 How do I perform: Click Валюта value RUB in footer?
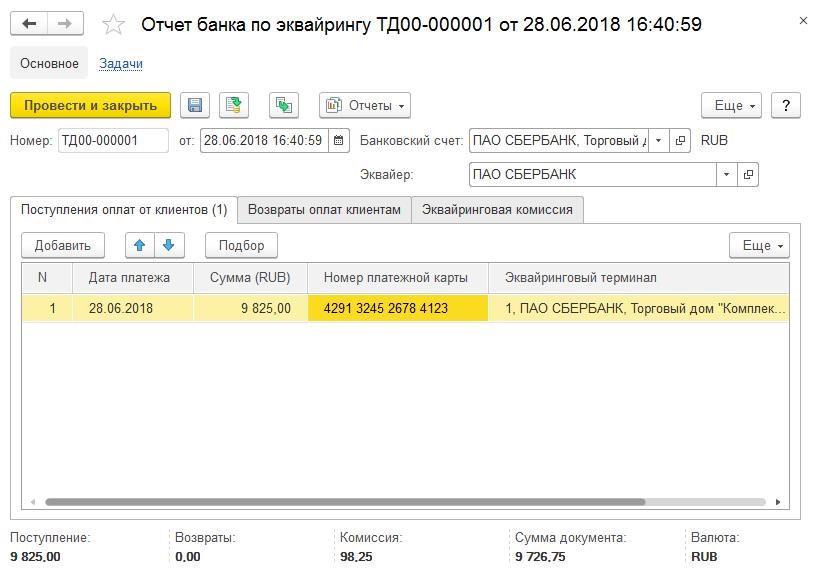[704, 557]
